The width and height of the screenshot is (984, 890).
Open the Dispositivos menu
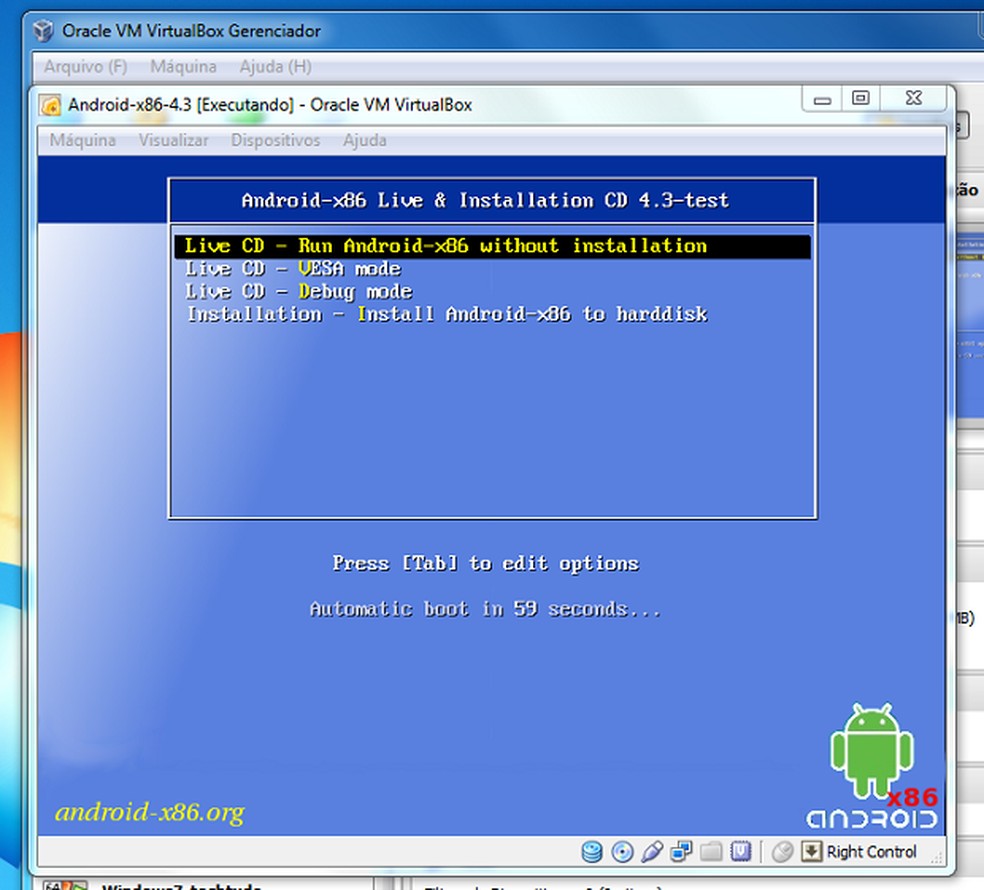point(275,140)
